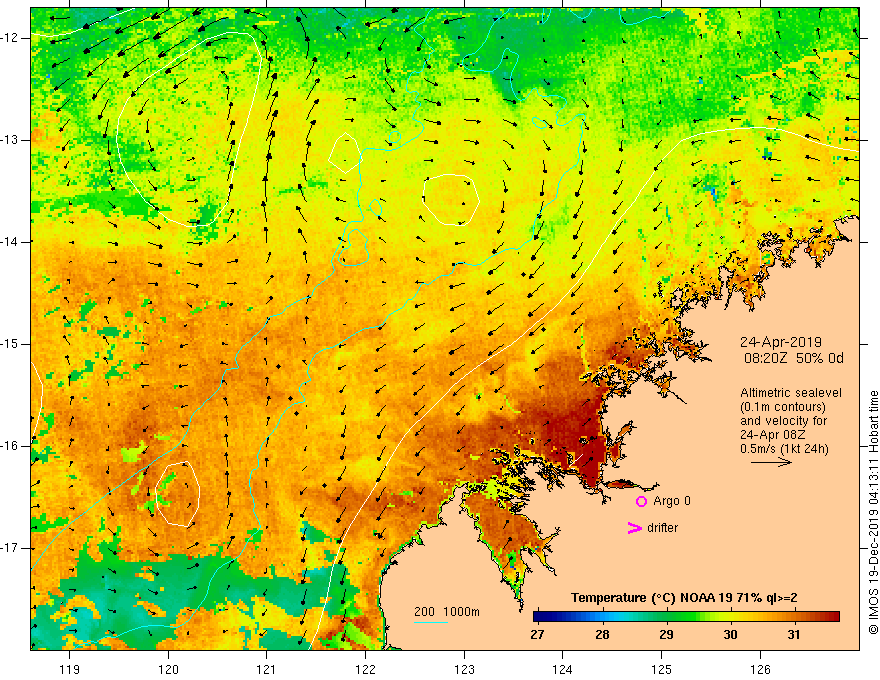Click the cyan 200m isobath legend line

coord(430,622)
